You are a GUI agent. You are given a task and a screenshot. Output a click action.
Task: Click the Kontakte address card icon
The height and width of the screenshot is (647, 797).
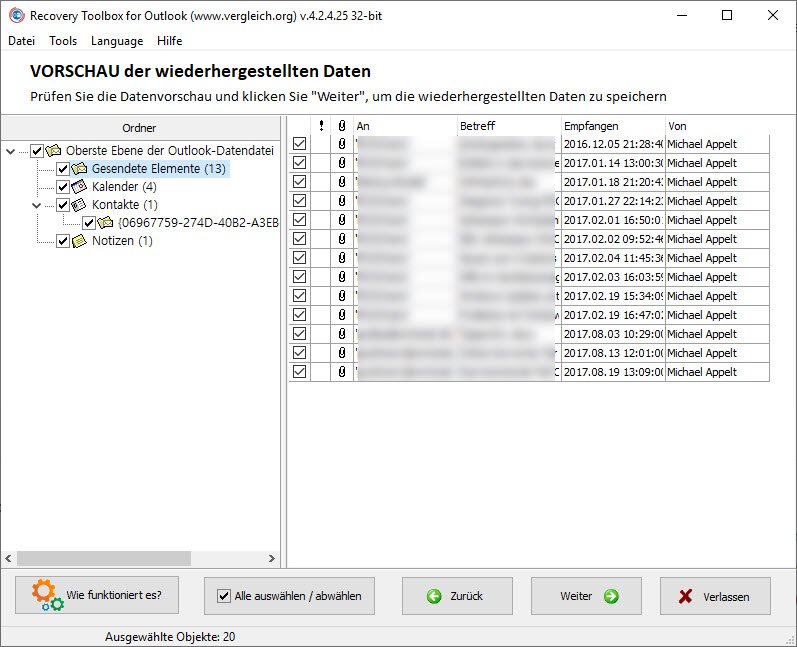click(79, 205)
